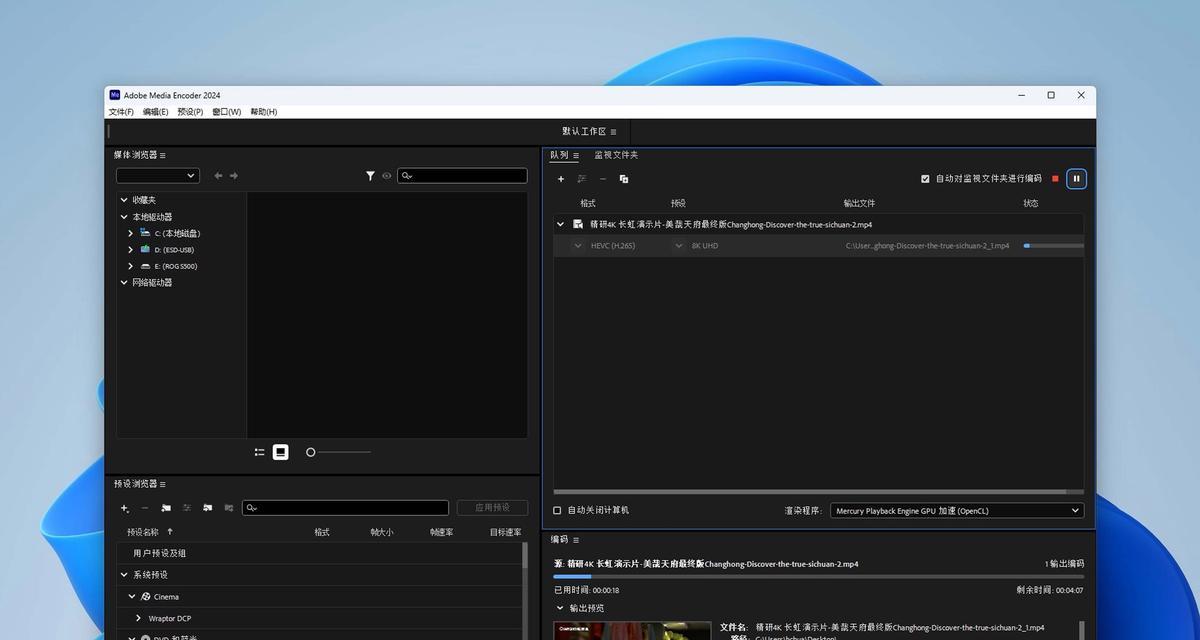
Task: Expand the C: (本地磁盘) drive
Action: coord(131,233)
